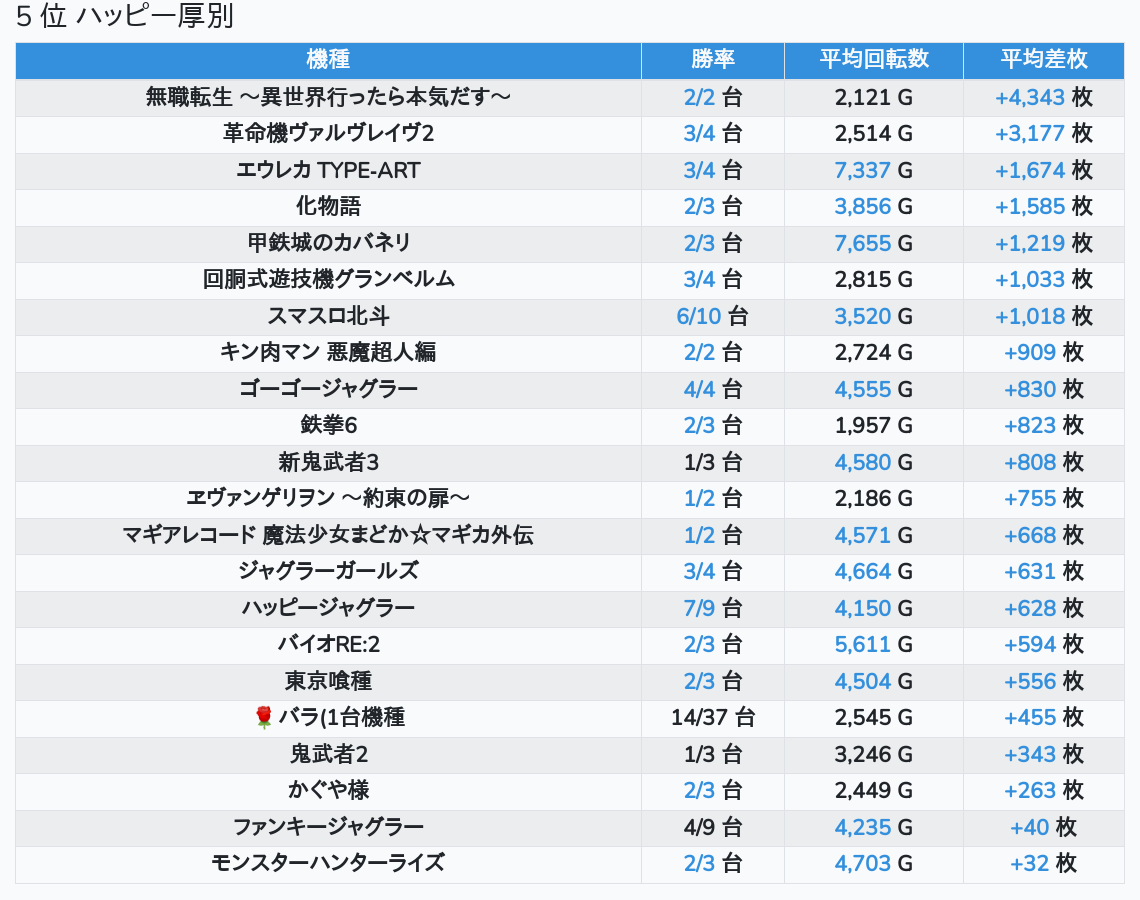Click the 勝率 column header
Screen dimensions: 1140x900
(x=712, y=60)
